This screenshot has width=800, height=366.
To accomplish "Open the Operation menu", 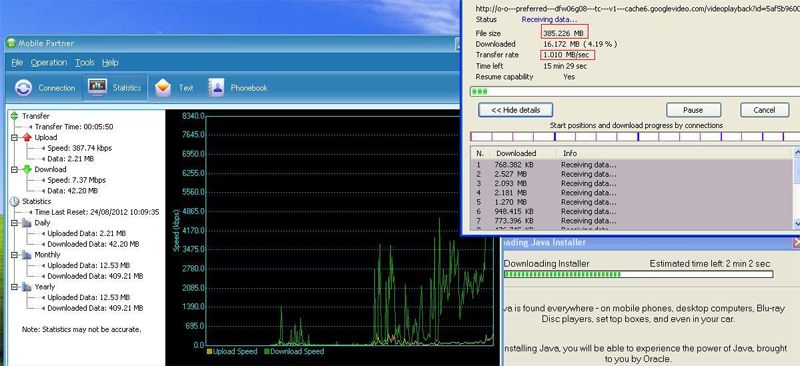I will pyautogui.click(x=49, y=63).
